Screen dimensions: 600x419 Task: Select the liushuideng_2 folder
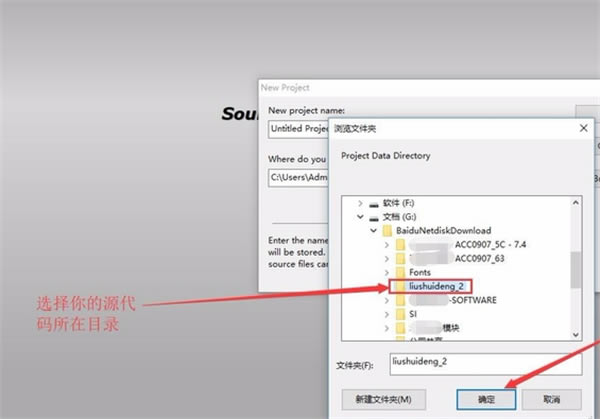(436, 286)
